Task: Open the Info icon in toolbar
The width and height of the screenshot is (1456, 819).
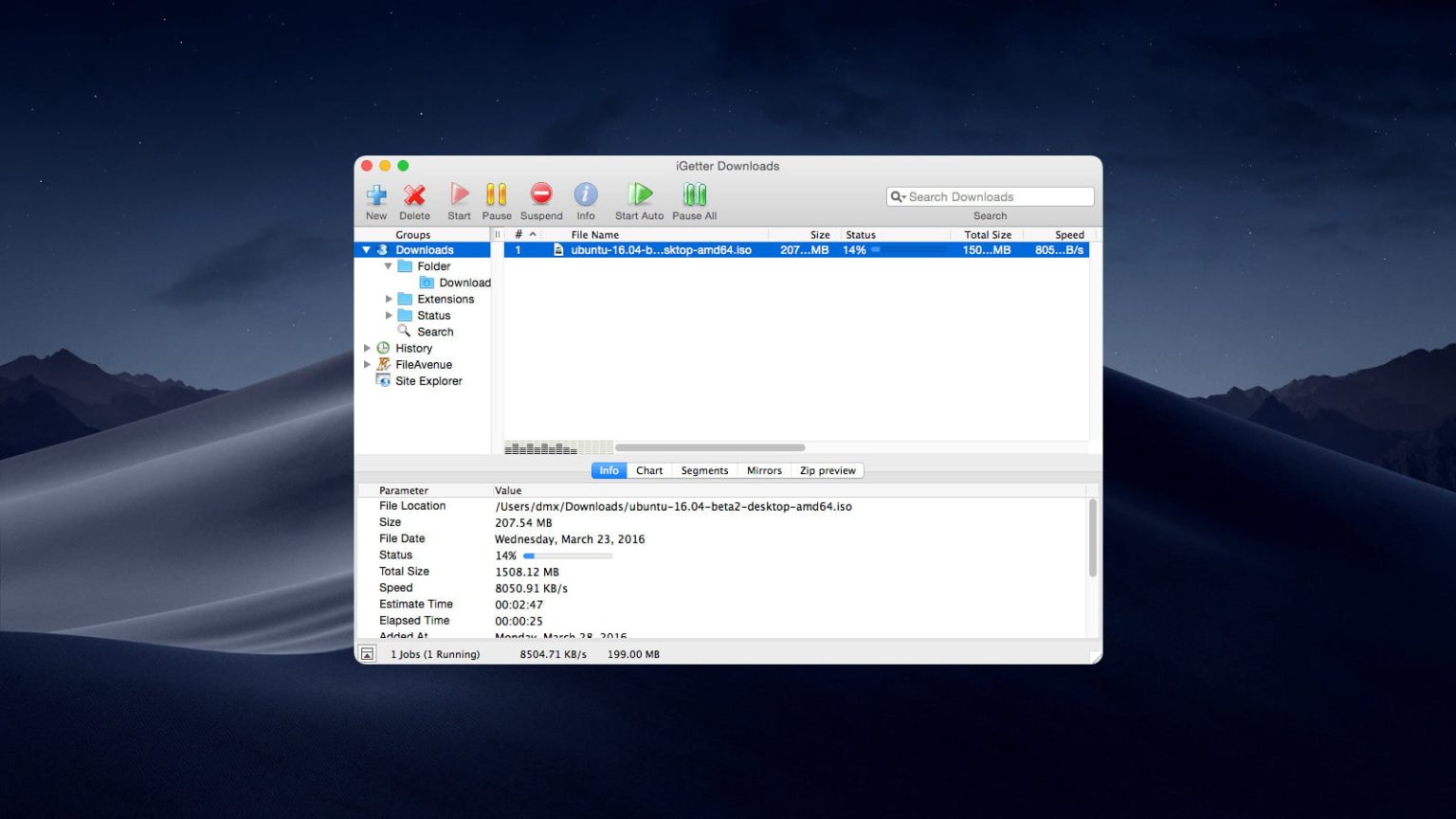Action: 585,194
